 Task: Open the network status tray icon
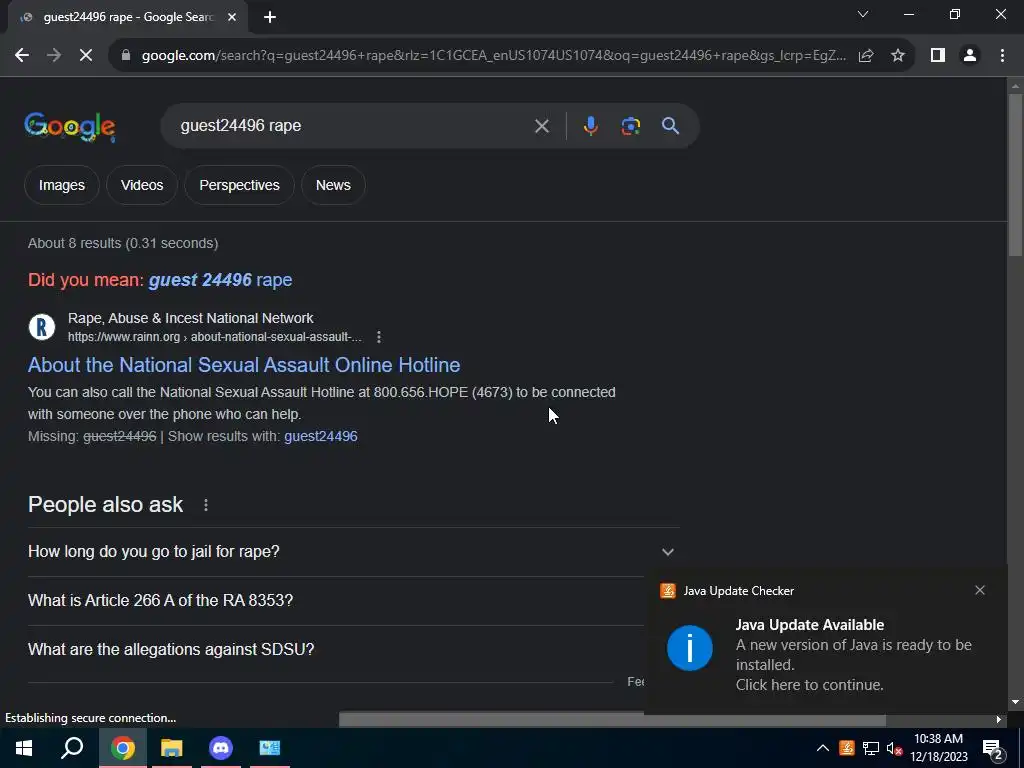pyautogui.click(x=871, y=748)
